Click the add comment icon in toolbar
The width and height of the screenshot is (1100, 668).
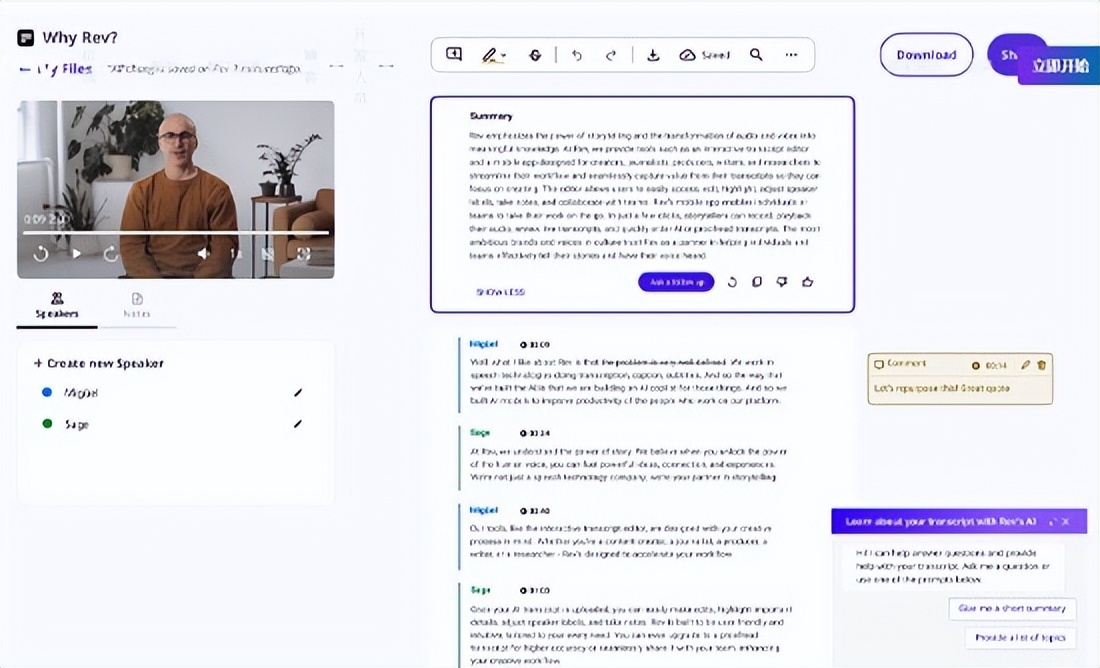[x=454, y=55]
